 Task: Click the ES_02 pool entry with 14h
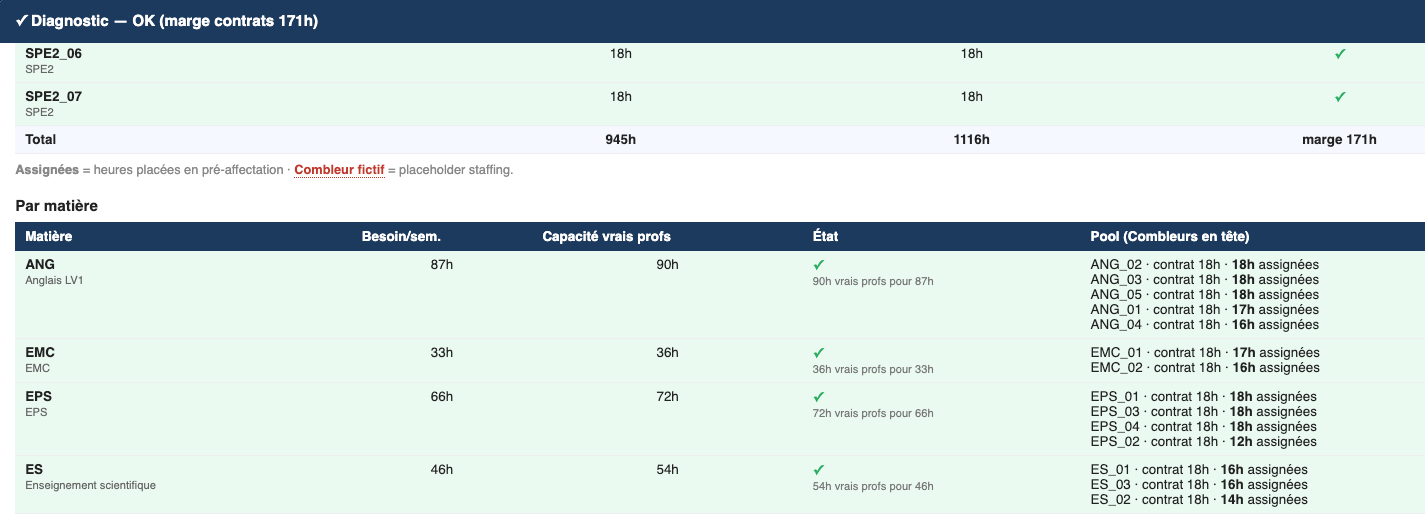1199,500
